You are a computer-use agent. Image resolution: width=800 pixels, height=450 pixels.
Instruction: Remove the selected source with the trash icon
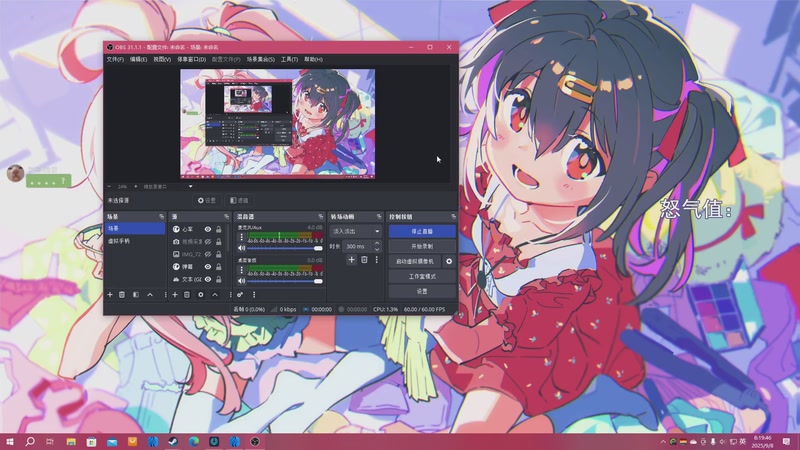coord(187,294)
